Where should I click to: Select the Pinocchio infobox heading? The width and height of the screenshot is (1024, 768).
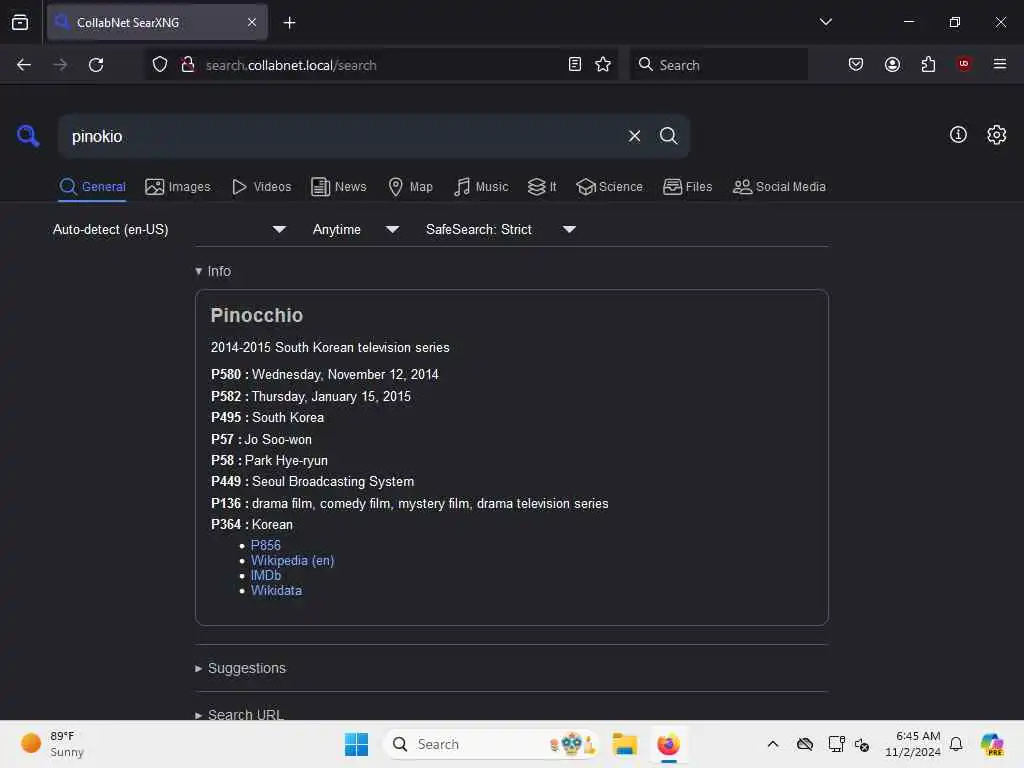click(257, 315)
